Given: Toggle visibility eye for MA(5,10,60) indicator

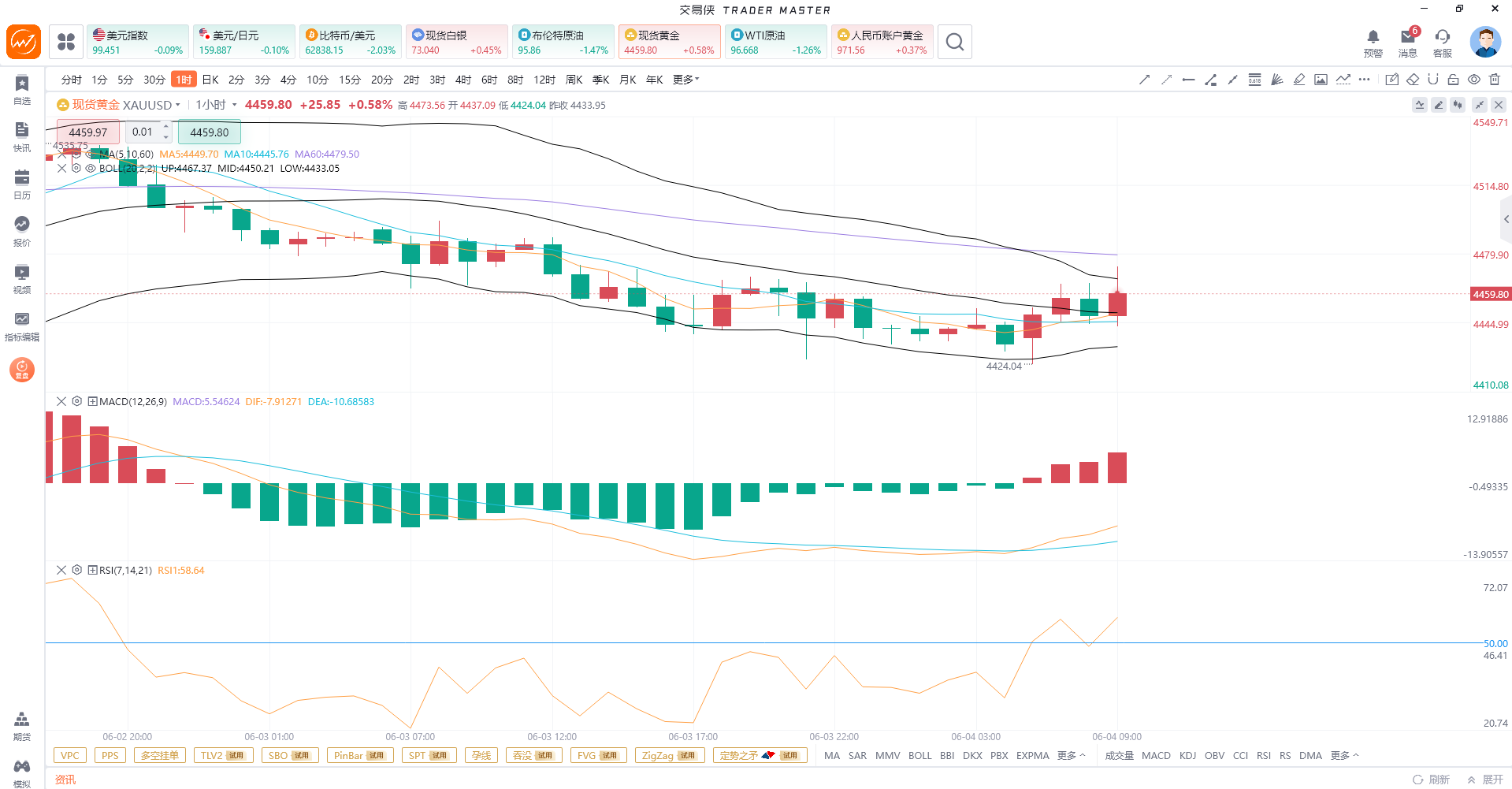Looking at the screenshot, I should (x=91, y=154).
